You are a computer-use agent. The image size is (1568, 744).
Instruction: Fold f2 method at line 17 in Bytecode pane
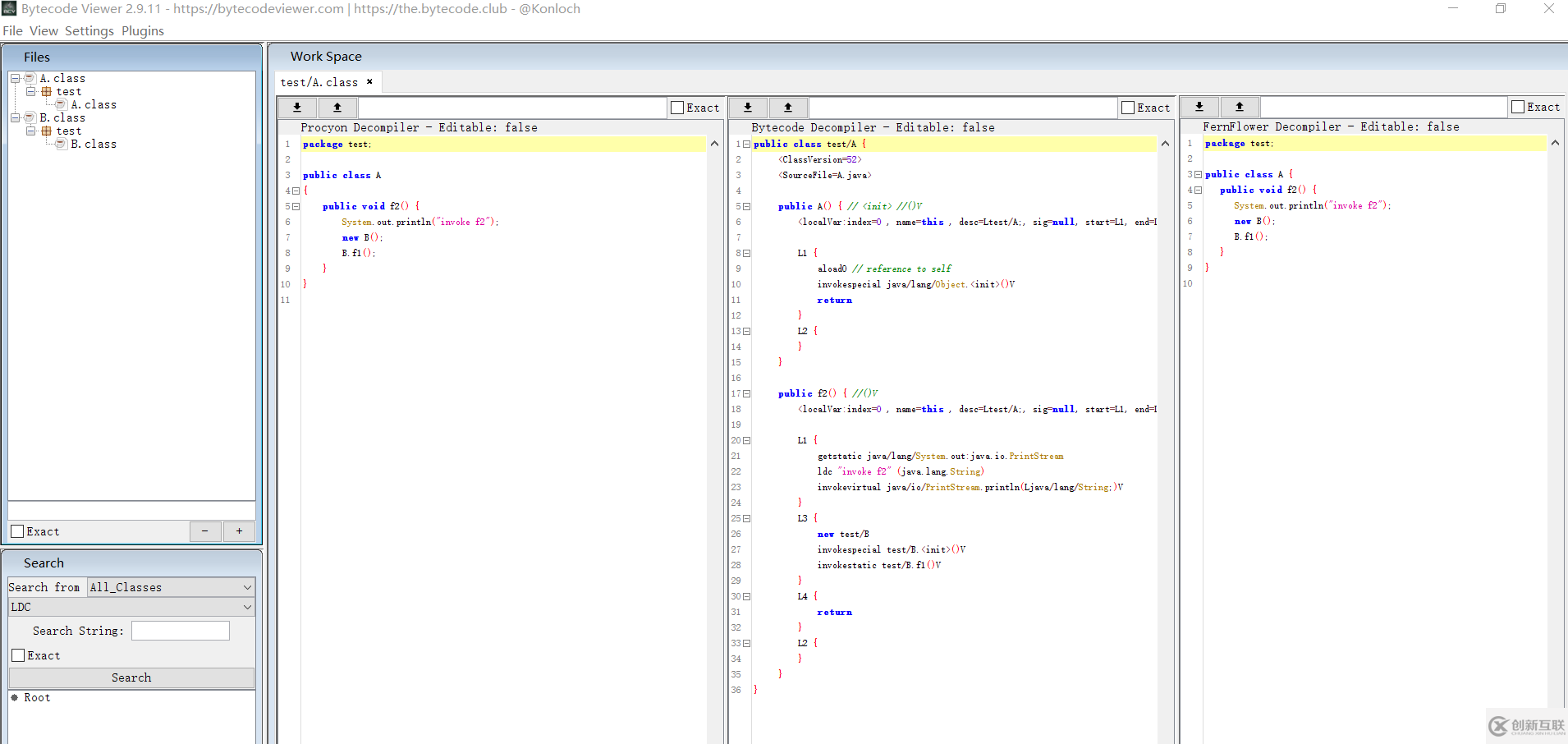coord(746,393)
